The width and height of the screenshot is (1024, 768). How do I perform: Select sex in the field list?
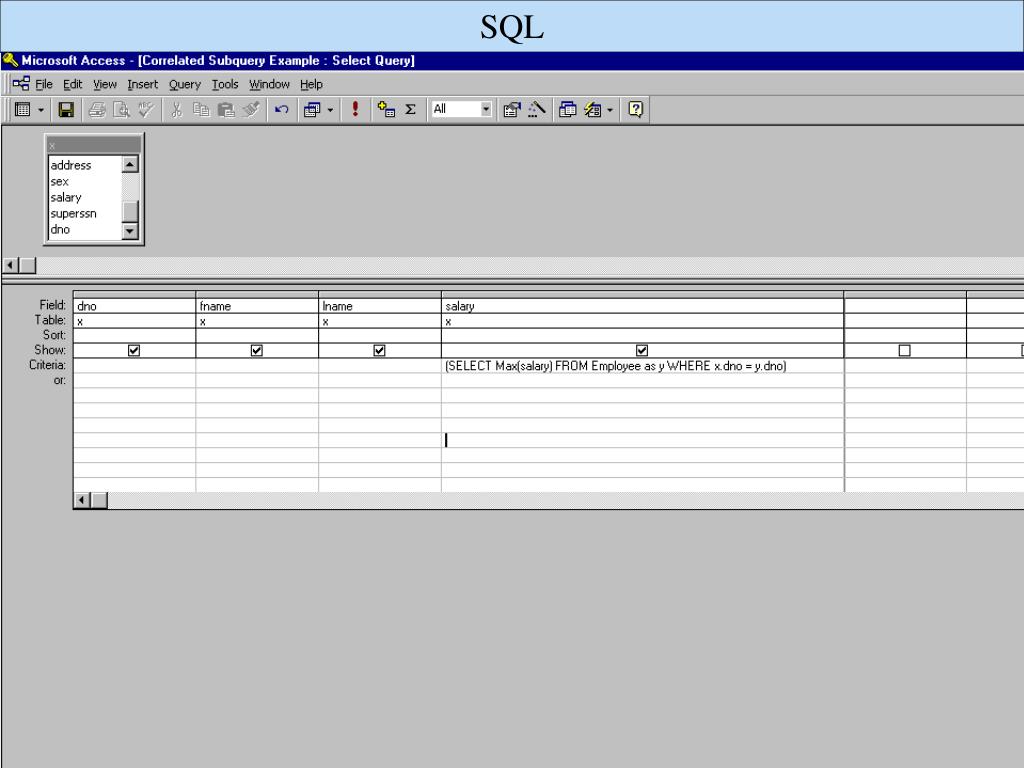click(x=85, y=182)
